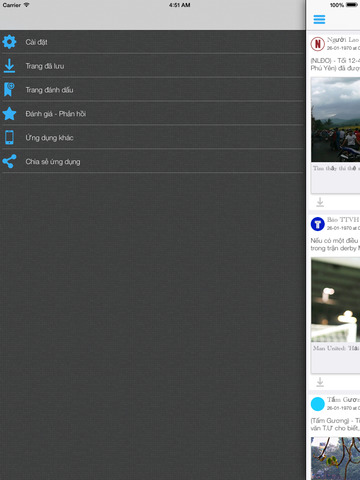This screenshot has width=360, height=480.
Task: Download the Báo TTVH article
Action: coord(320,382)
